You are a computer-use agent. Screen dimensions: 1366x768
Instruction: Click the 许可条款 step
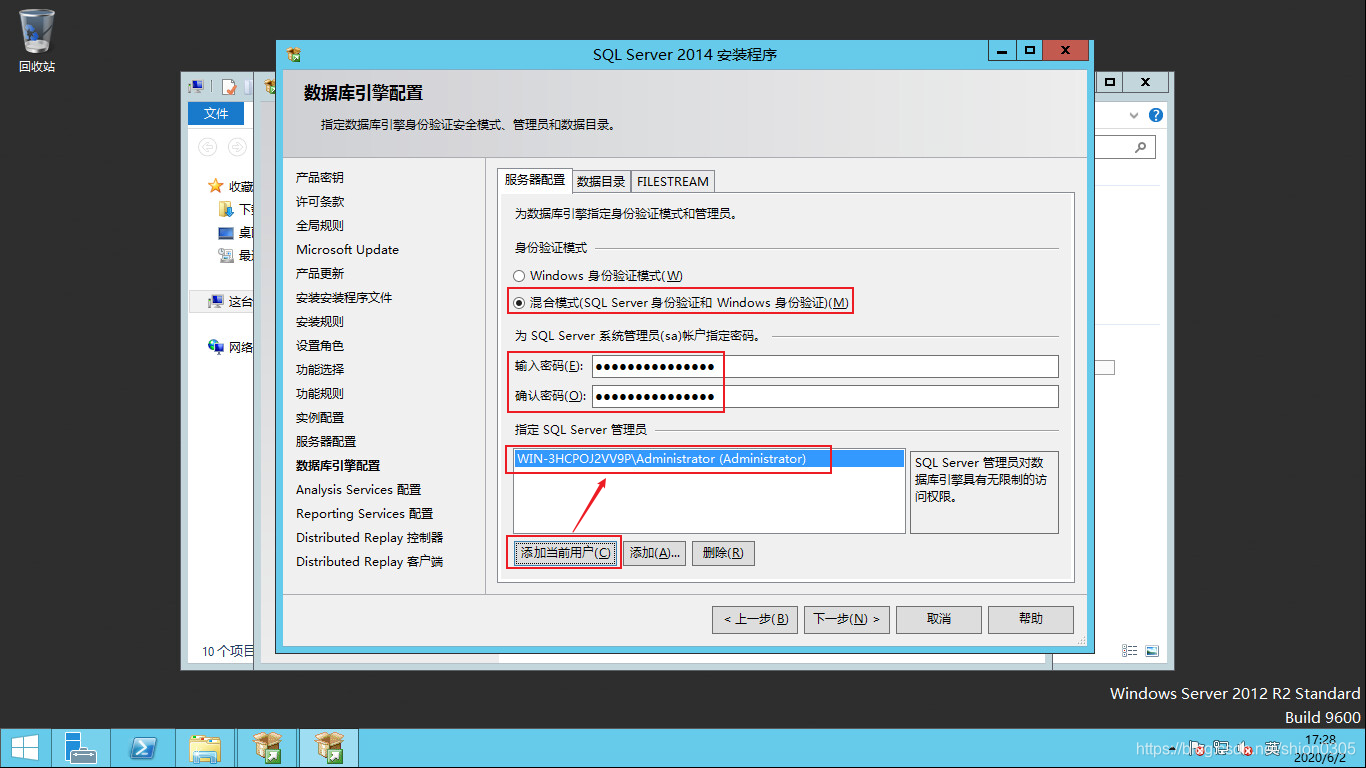[x=320, y=202]
